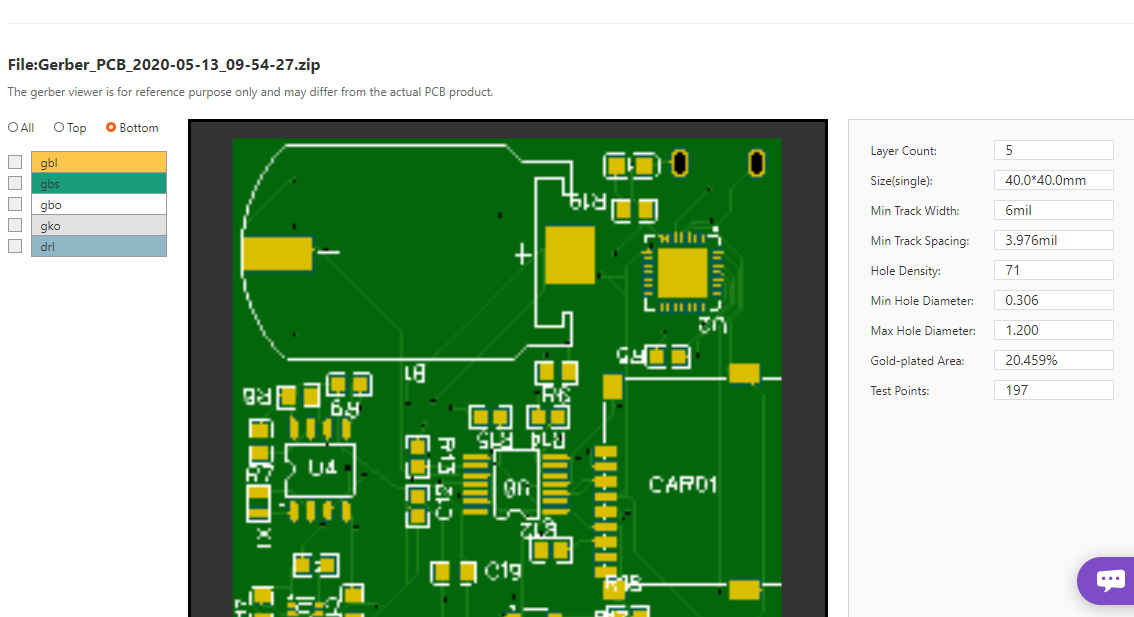Select the gko layer entry

click(x=98, y=225)
